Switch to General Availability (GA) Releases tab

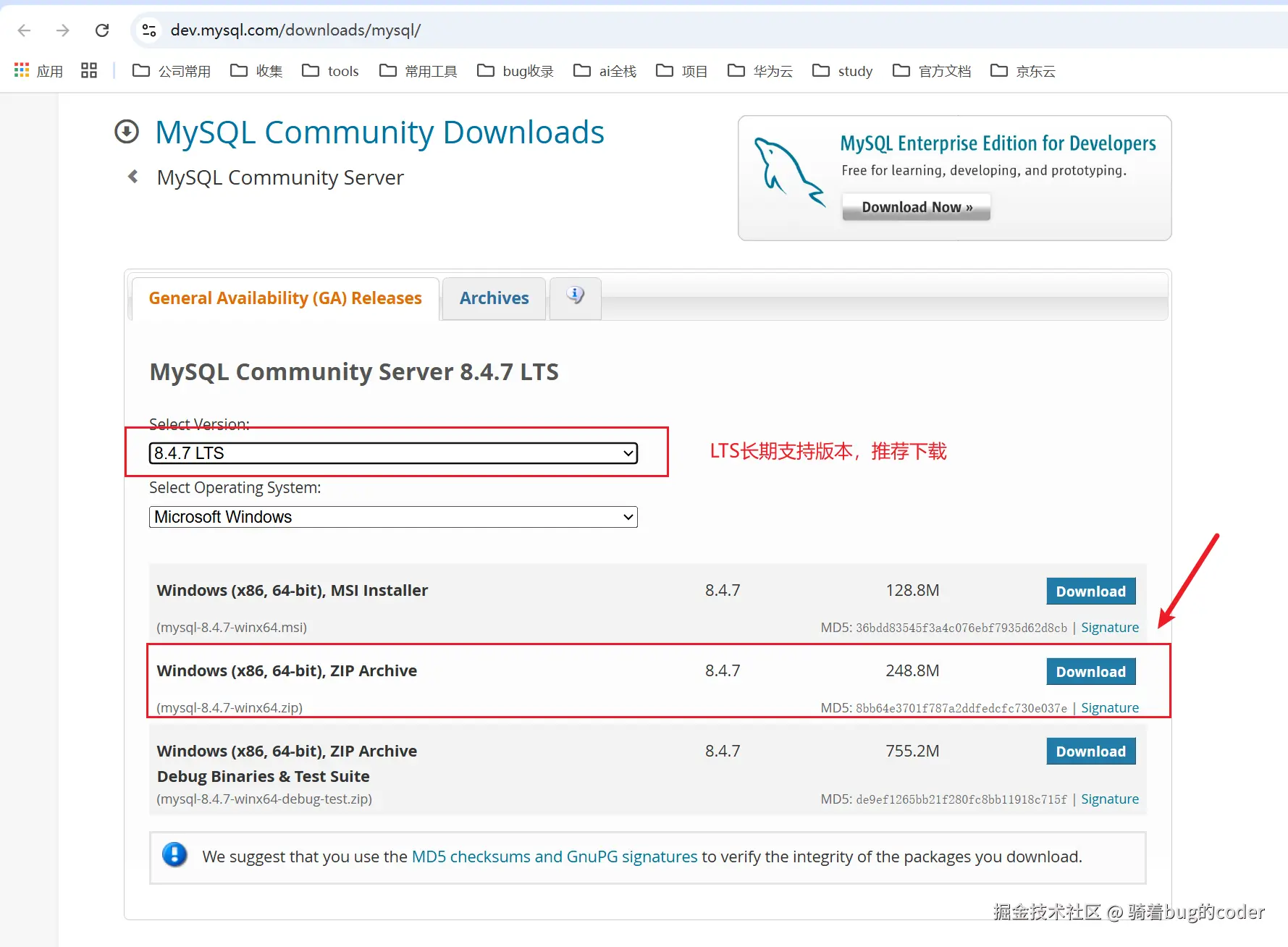tap(285, 298)
